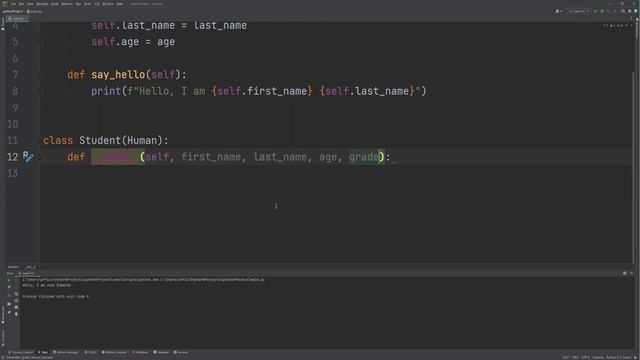The height and width of the screenshot is (360, 640).
Task: Click the __init__ breadcrumb below editor
Action: point(29,267)
